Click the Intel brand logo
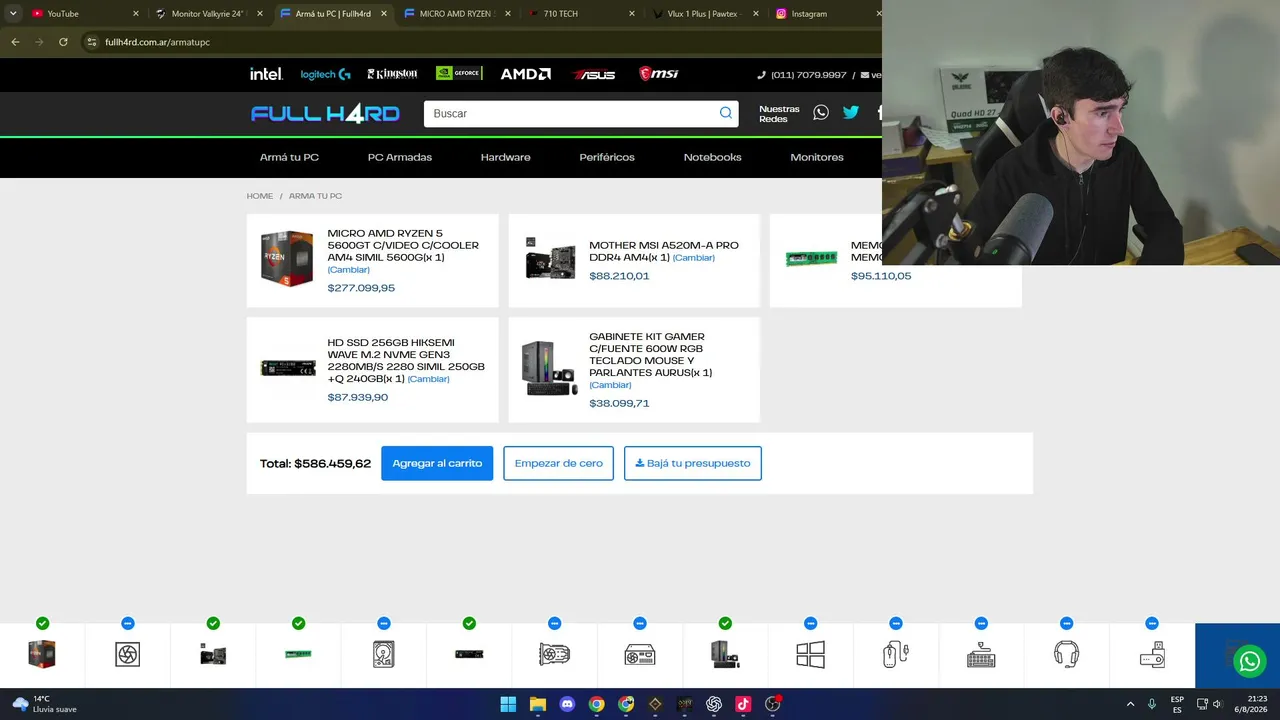1280x720 pixels. pos(266,74)
